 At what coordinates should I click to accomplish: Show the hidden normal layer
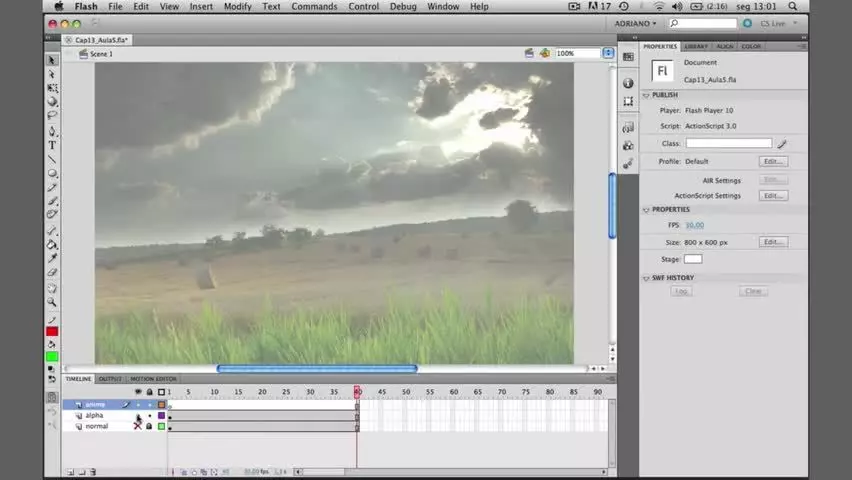click(x=137, y=427)
